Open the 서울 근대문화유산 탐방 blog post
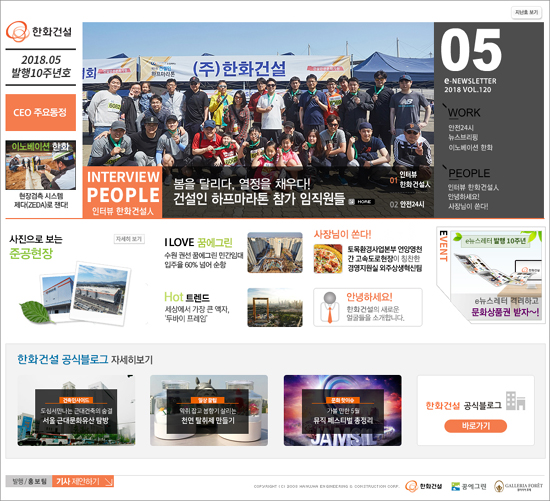Image resolution: width=550 pixels, height=501 pixels. [76, 410]
